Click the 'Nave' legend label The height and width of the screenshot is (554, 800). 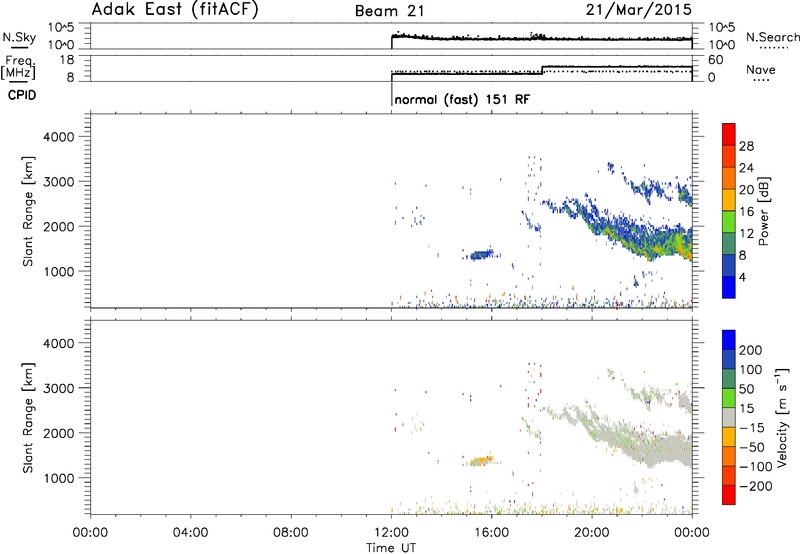(761, 69)
